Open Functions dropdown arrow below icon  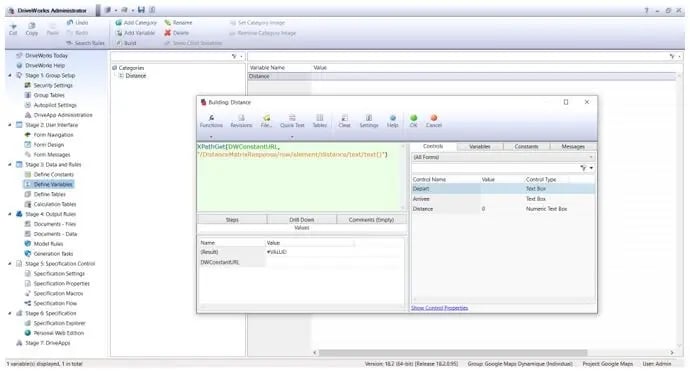point(211,137)
